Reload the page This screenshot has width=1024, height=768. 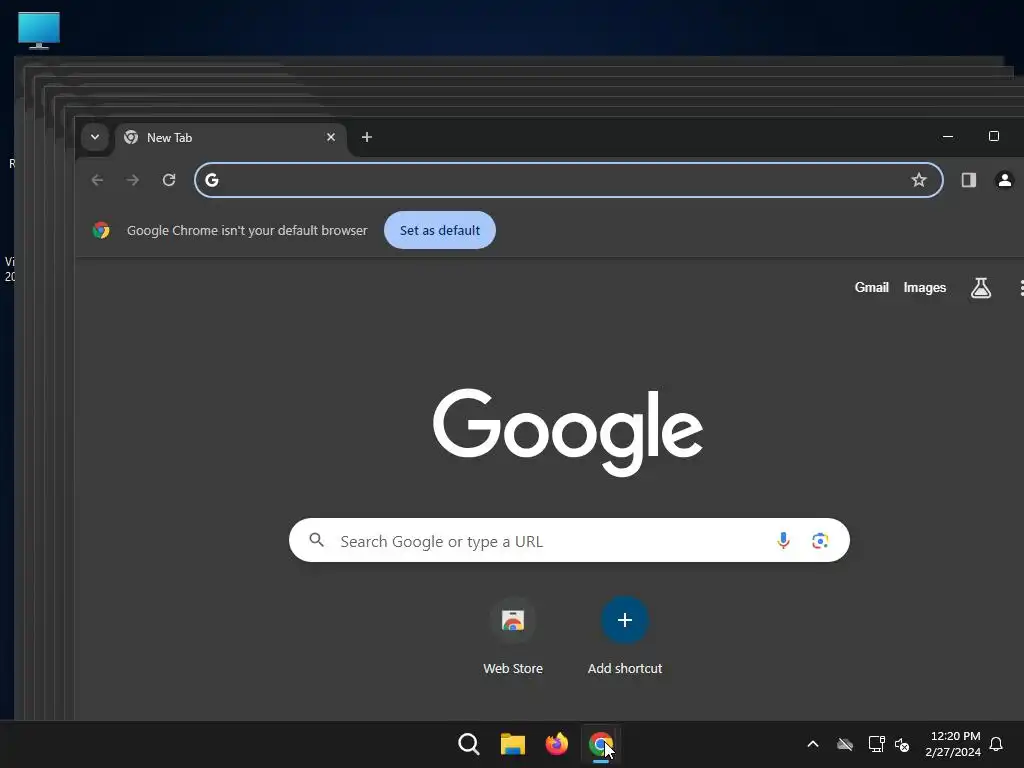click(168, 180)
